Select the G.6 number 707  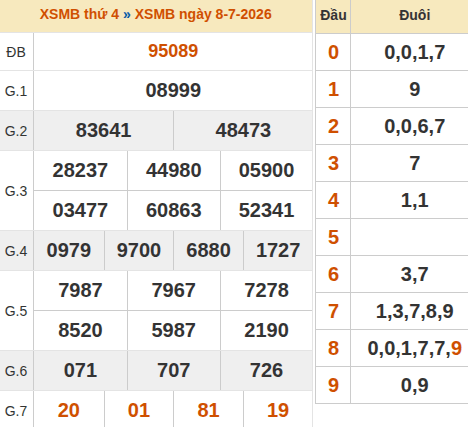point(174,370)
